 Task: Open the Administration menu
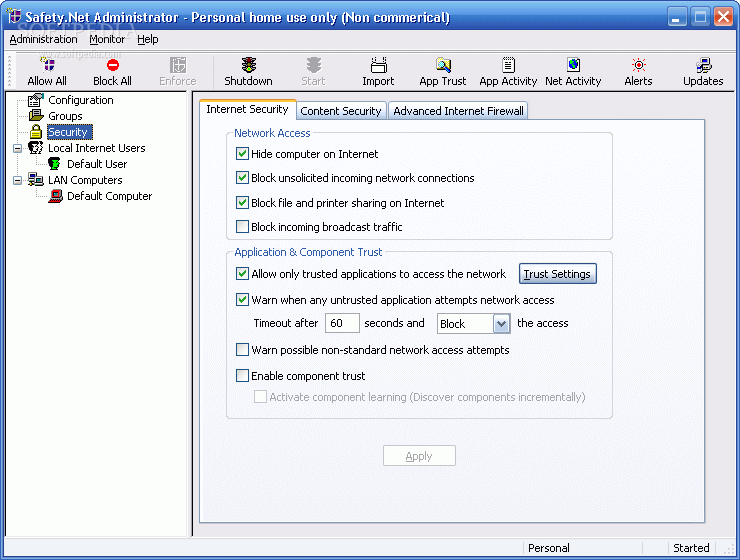(x=43, y=39)
